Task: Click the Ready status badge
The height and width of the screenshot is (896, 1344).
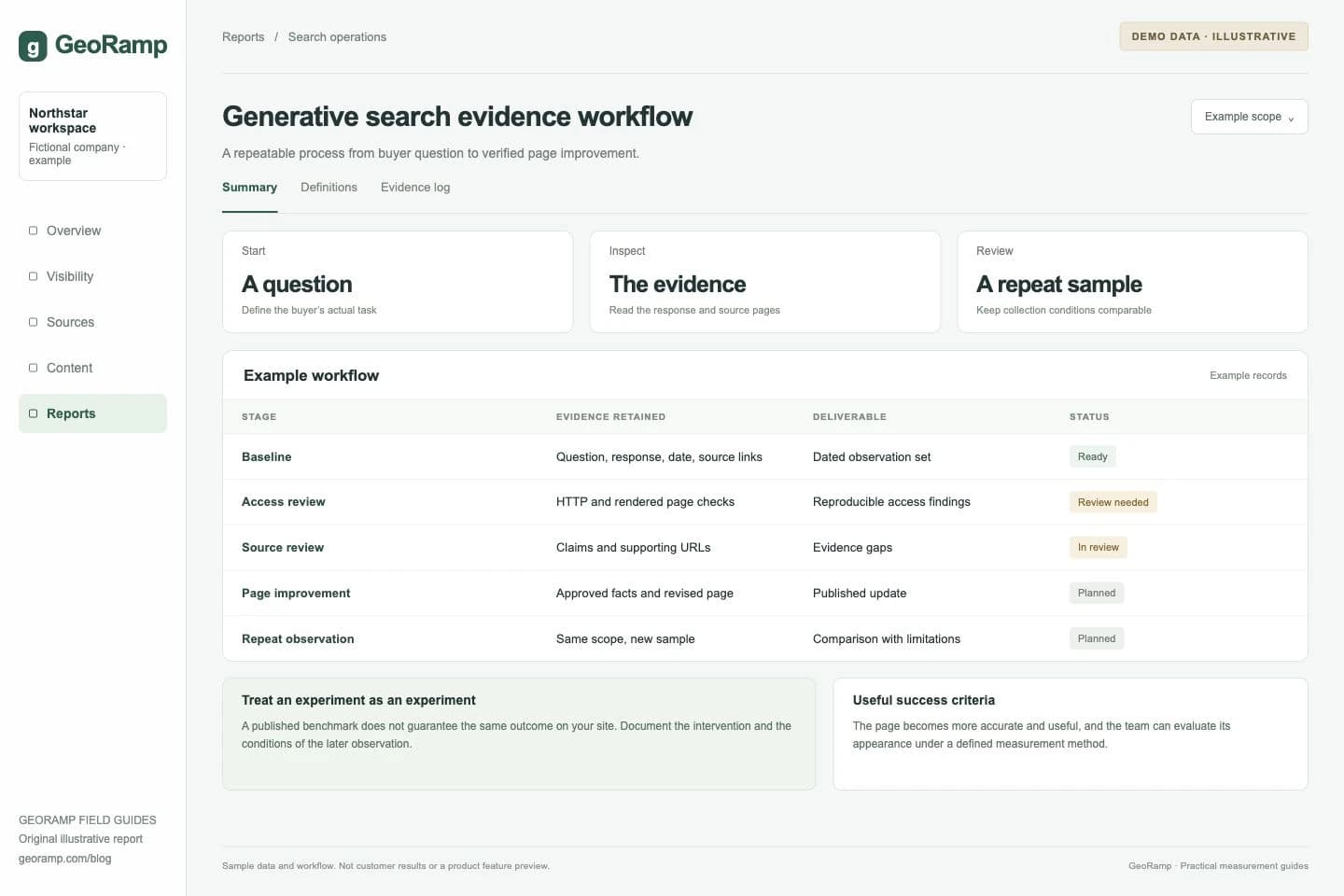Action: click(1092, 456)
